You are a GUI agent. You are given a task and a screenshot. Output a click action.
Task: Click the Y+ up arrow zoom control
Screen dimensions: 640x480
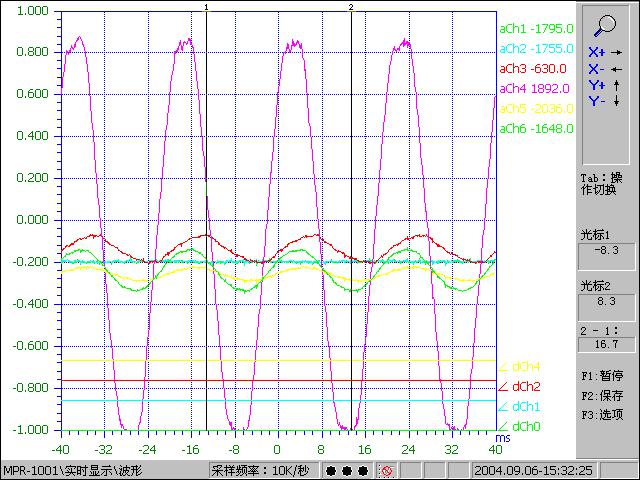pyautogui.click(x=606, y=85)
